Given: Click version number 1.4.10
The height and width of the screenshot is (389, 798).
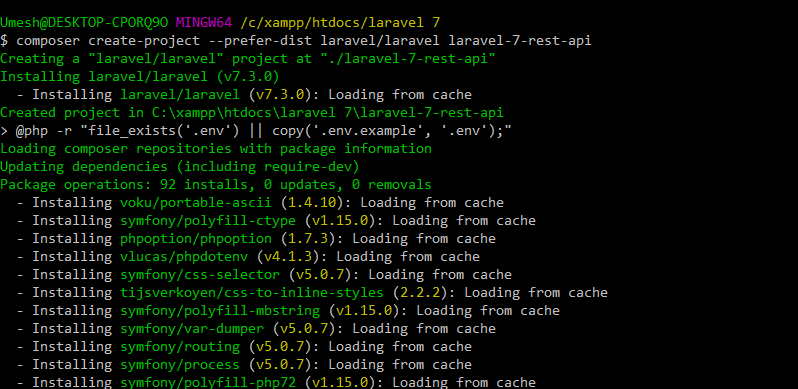Looking at the screenshot, I should click(312, 203).
